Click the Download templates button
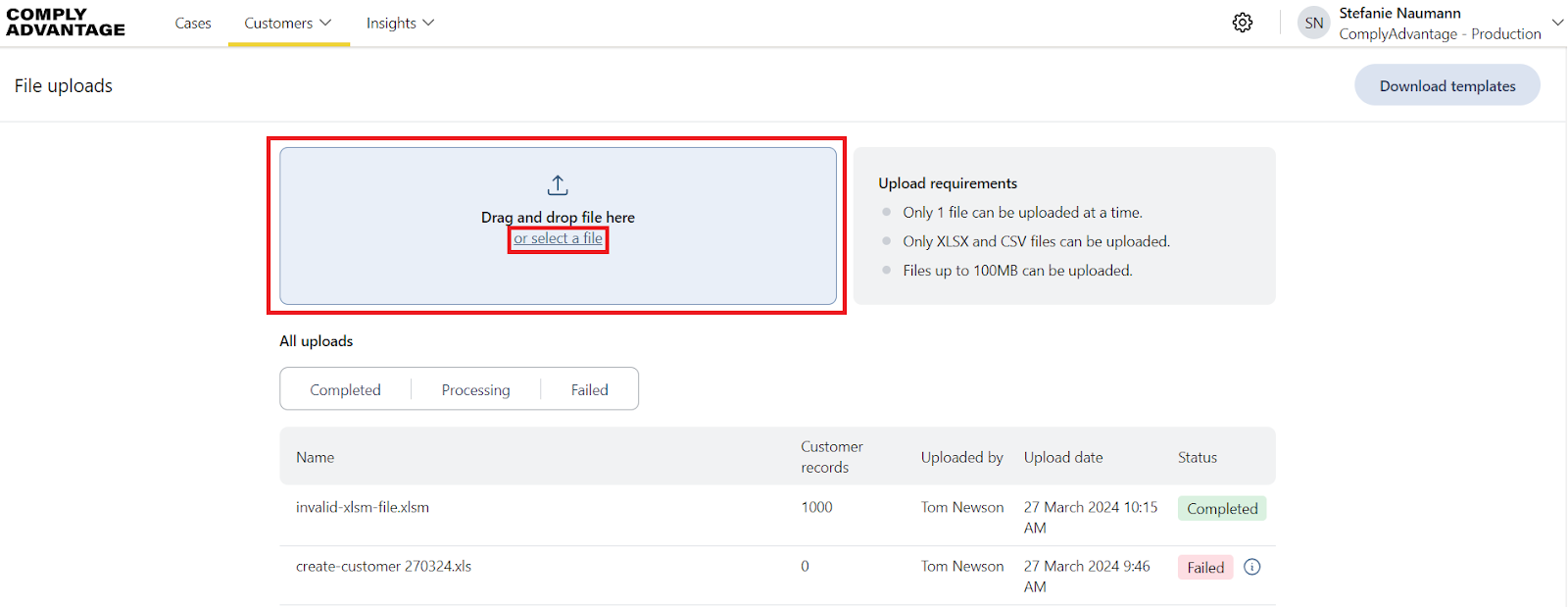Viewport: 1568px width, 607px height. 1447,85
